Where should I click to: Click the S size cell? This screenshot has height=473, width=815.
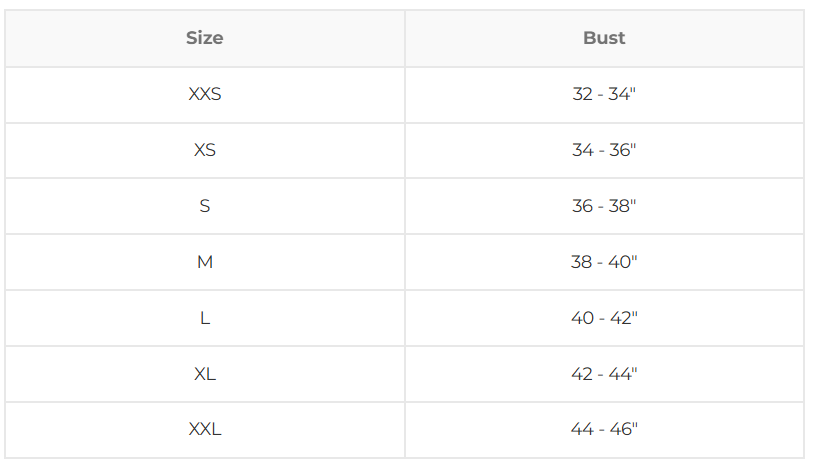205,206
